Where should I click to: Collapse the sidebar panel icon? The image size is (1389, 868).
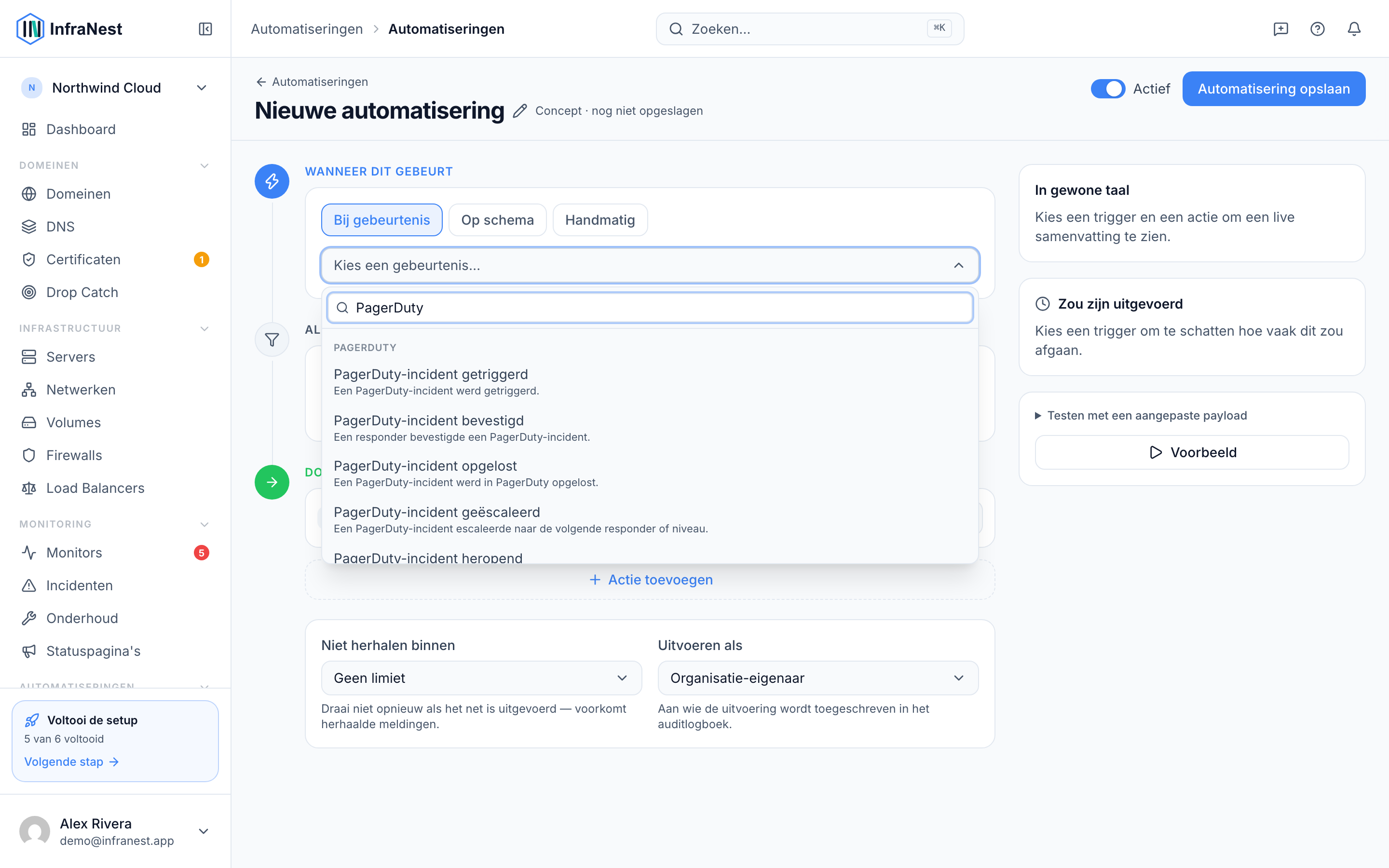(205, 29)
